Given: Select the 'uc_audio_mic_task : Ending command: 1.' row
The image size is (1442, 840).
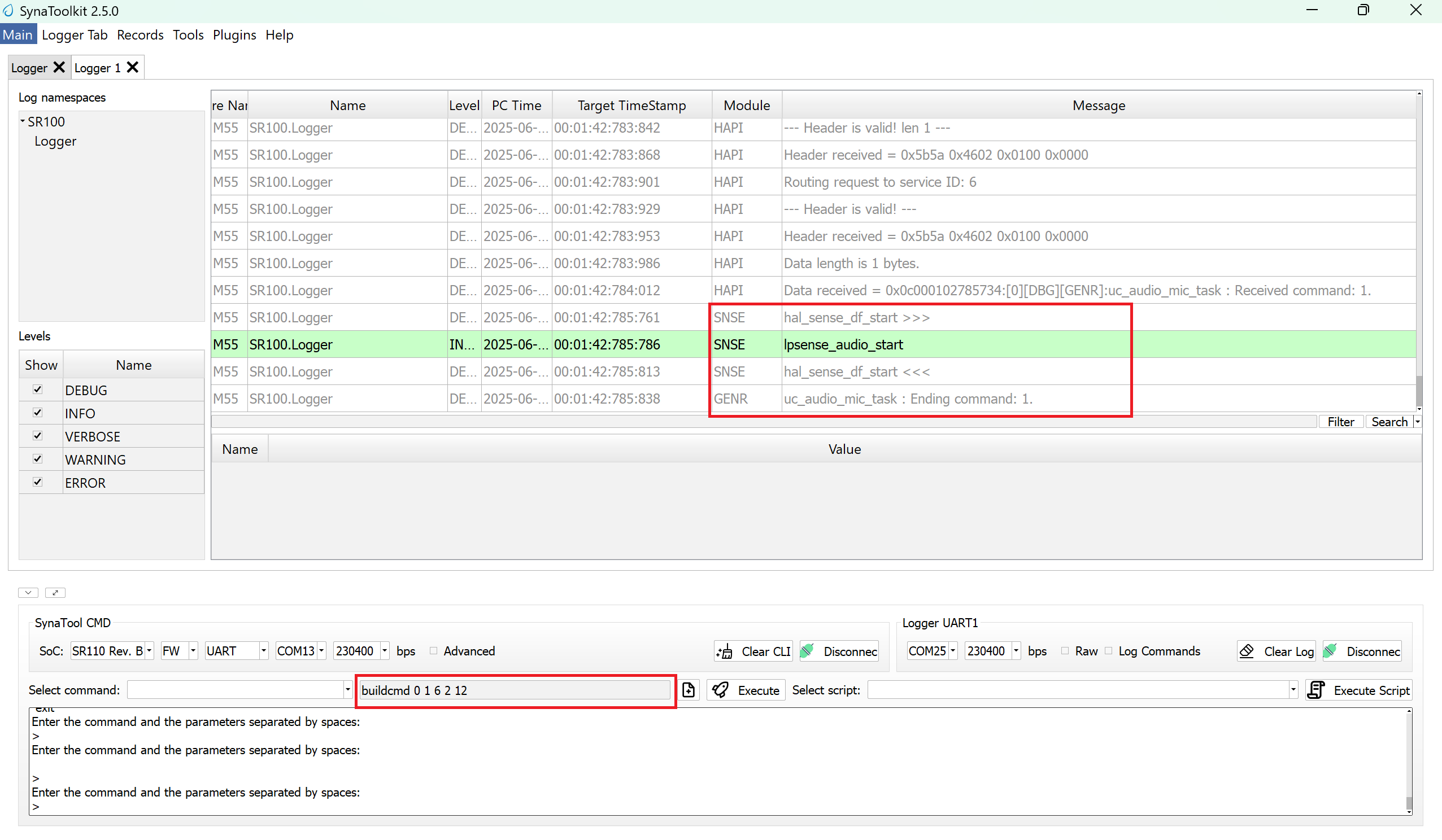Looking at the screenshot, I should pos(813,399).
